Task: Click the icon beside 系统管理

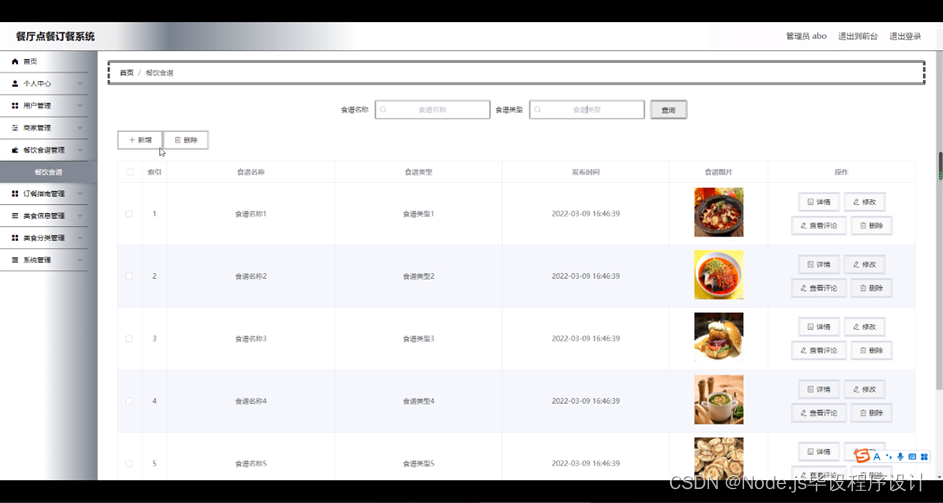Action: (x=15, y=260)
